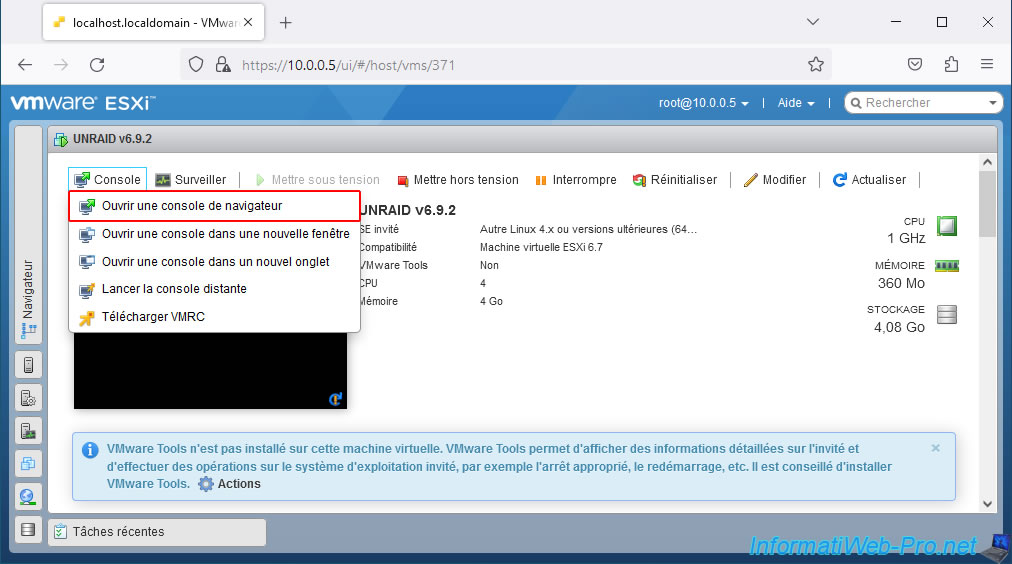This screenshot has height=564, width=1012.
Task: Bookmark this page with the star icon
Action: coord(816,64)
